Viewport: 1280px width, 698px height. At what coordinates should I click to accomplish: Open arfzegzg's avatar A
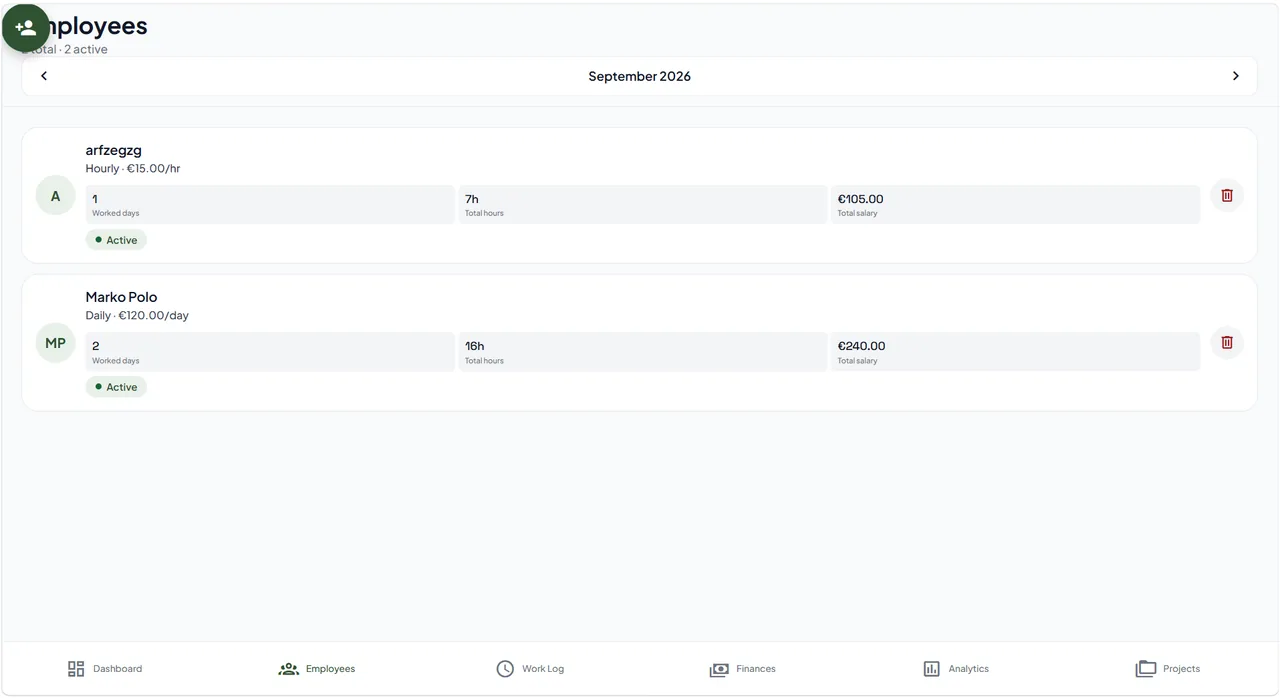coord(56,196)
